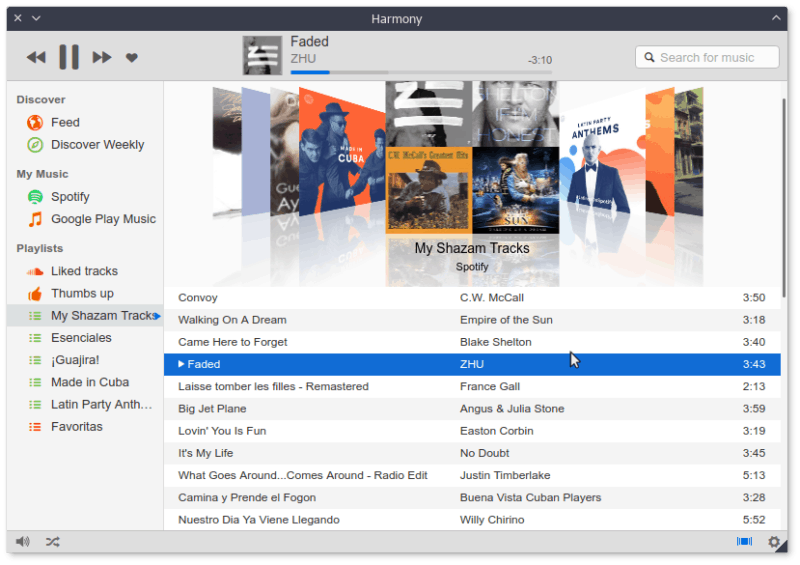
Task: Switch view using the cover flow icon
Action: click(744, 541)
